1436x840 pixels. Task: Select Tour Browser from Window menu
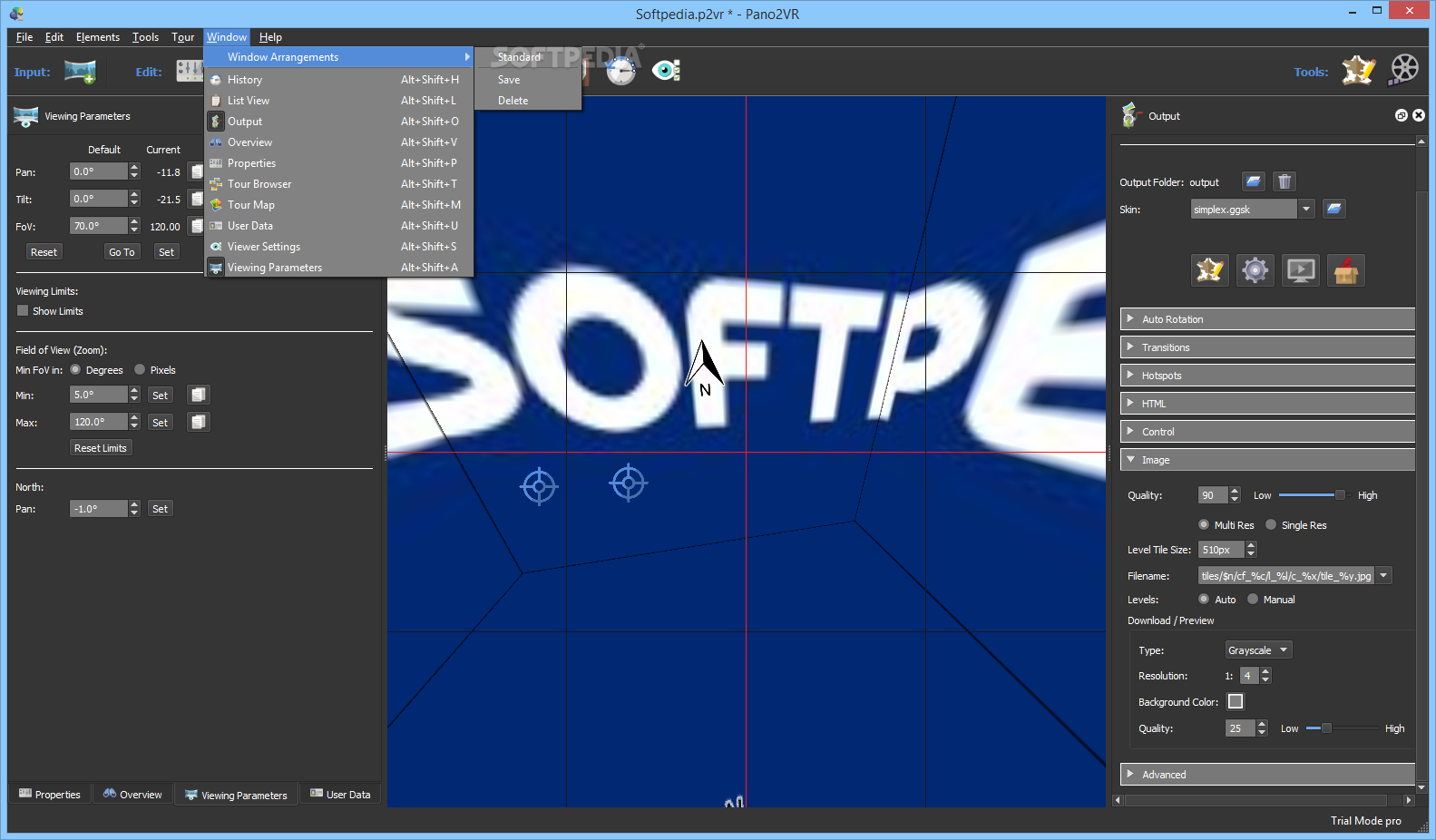tap(339, 184)
